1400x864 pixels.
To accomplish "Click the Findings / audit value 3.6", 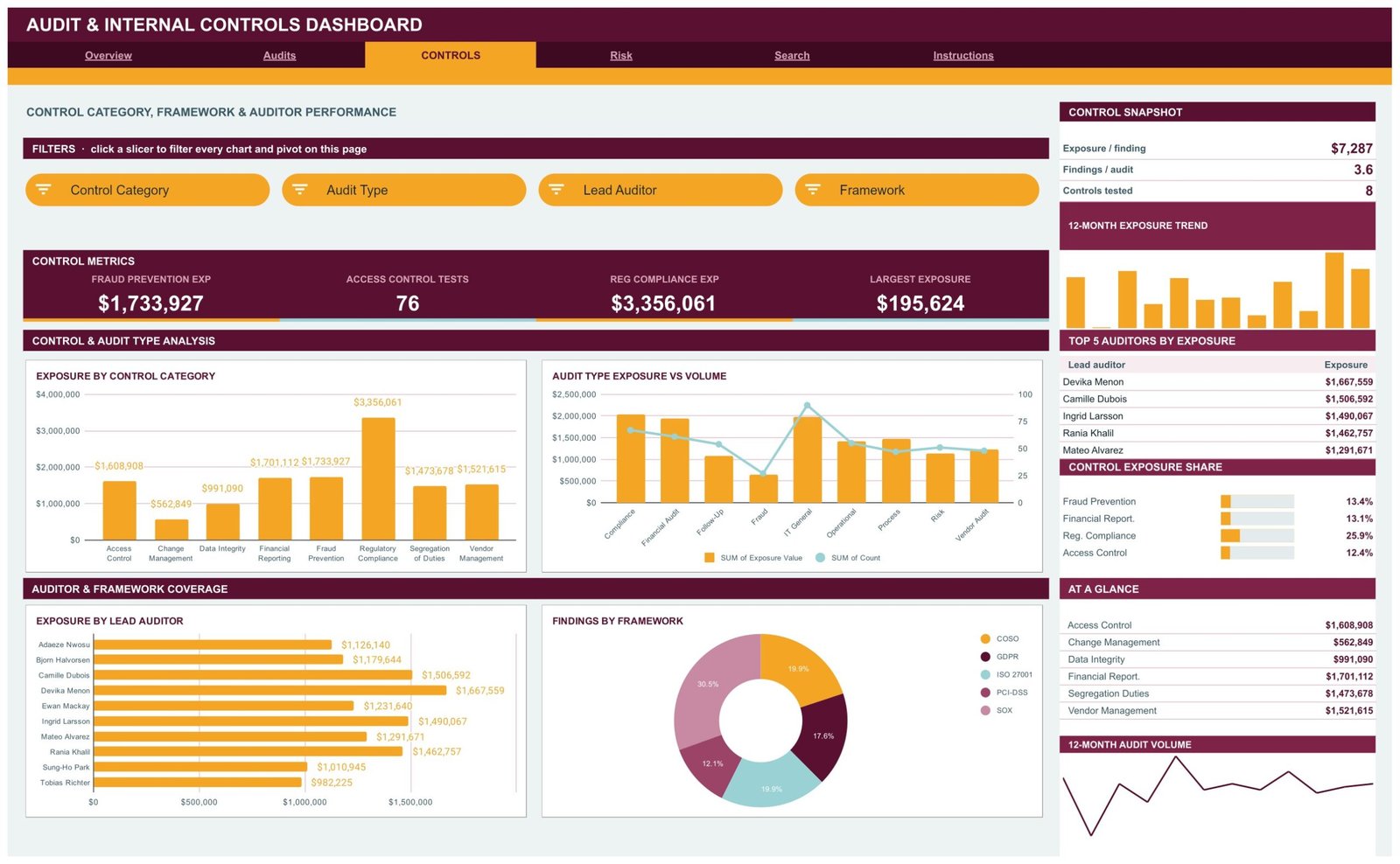I will point(1363,170).
